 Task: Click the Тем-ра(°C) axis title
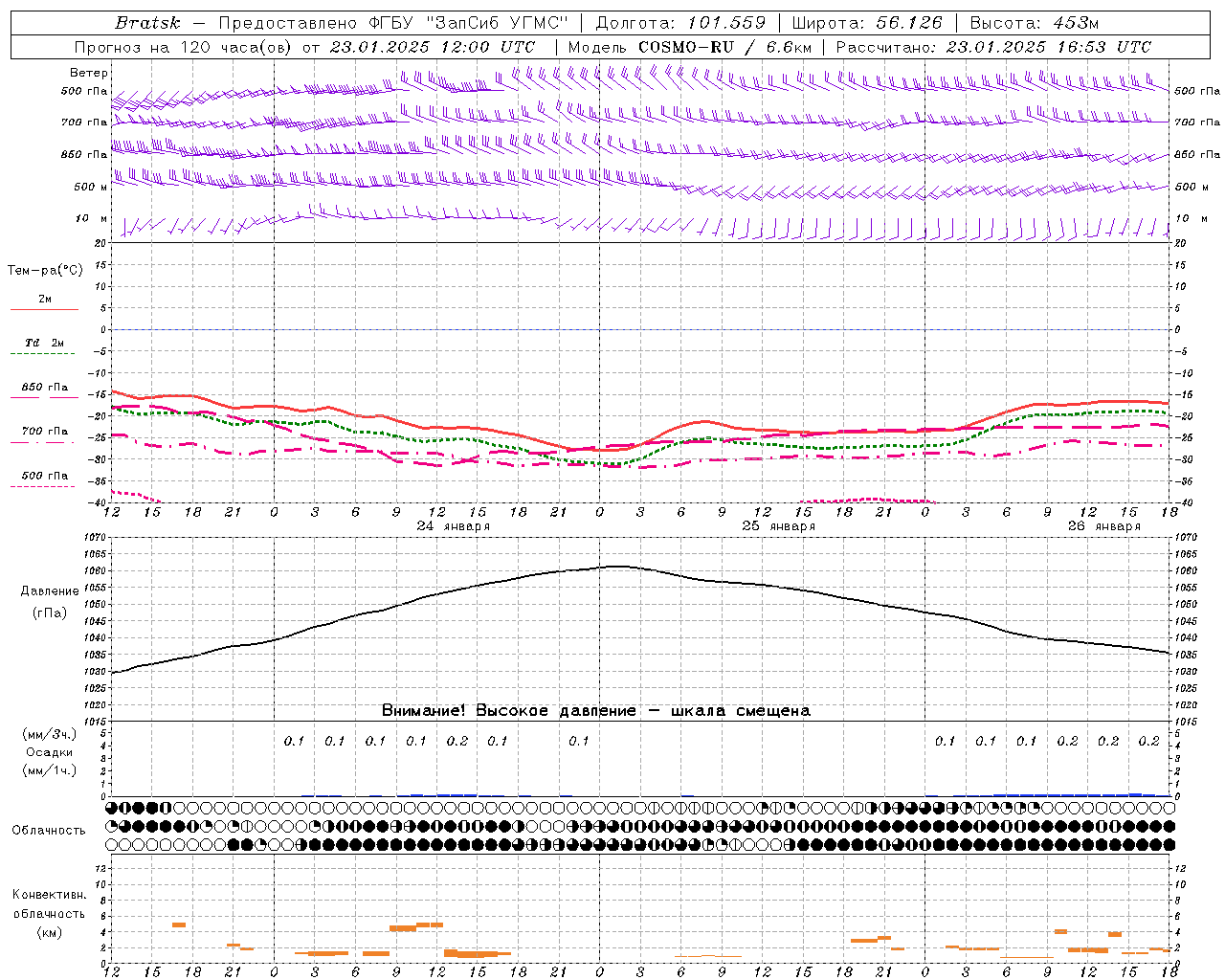[x=45, y=271]
